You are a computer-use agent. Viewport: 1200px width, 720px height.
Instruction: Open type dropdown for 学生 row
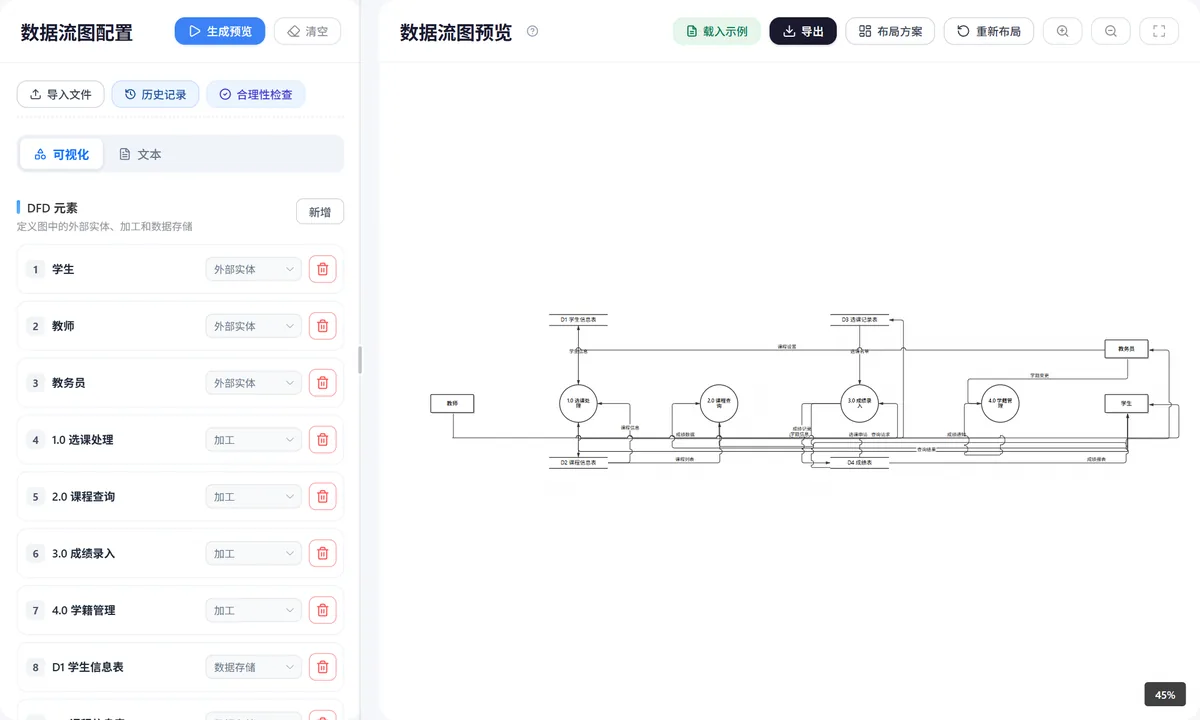pyautogui.click(x=253, y=269)
